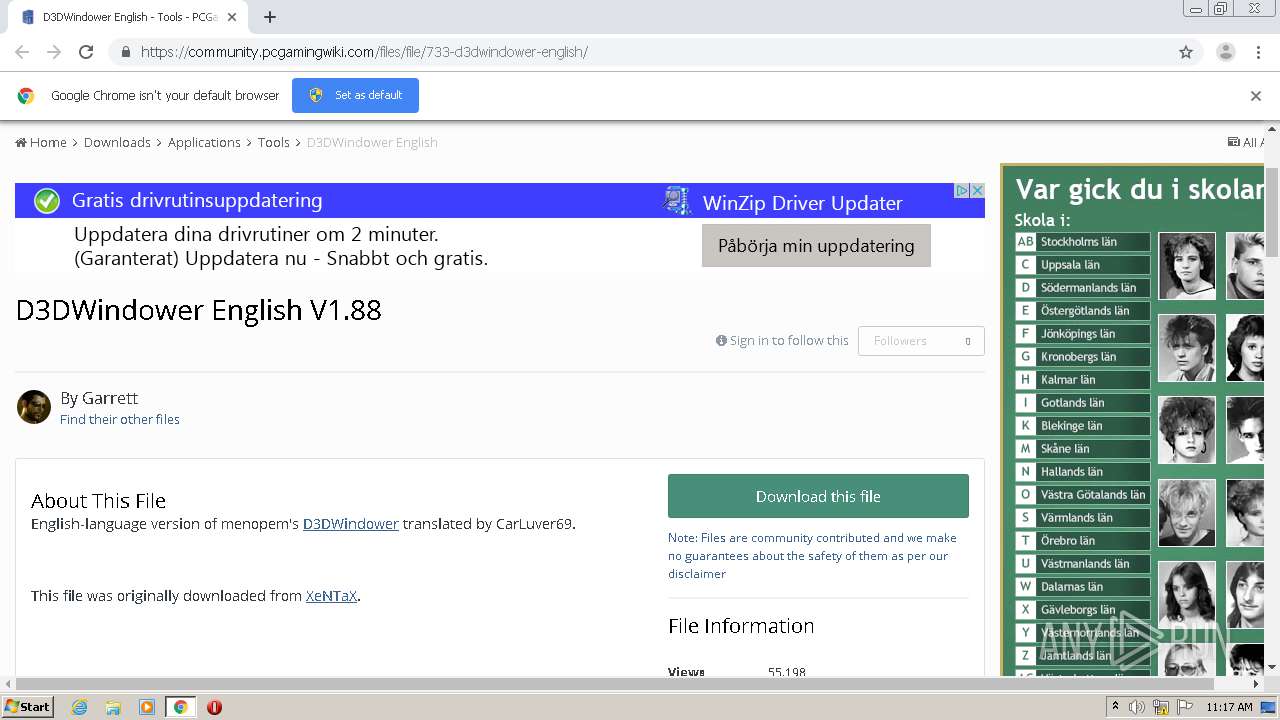This screenshot has width=1280, height=720.
Task: Show hidden tray icons arrow
Action: (x=1116, y=707)
